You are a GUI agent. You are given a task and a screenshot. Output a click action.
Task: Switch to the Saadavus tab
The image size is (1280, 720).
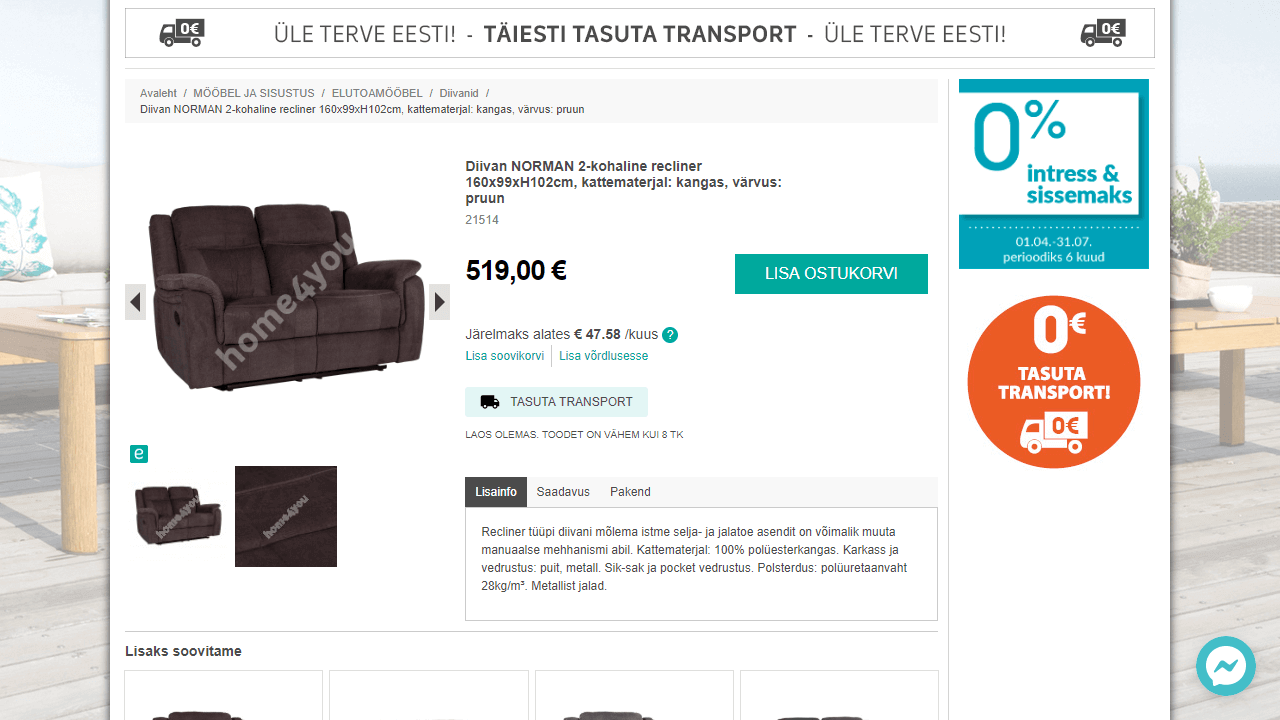(x=563, y=492)
